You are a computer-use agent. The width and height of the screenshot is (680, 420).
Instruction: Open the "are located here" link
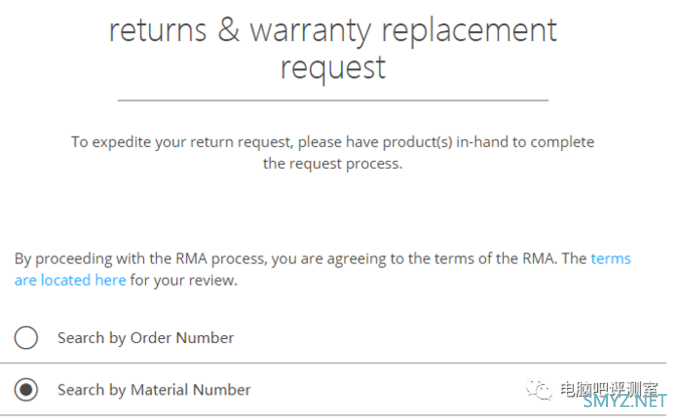(70, 280)
